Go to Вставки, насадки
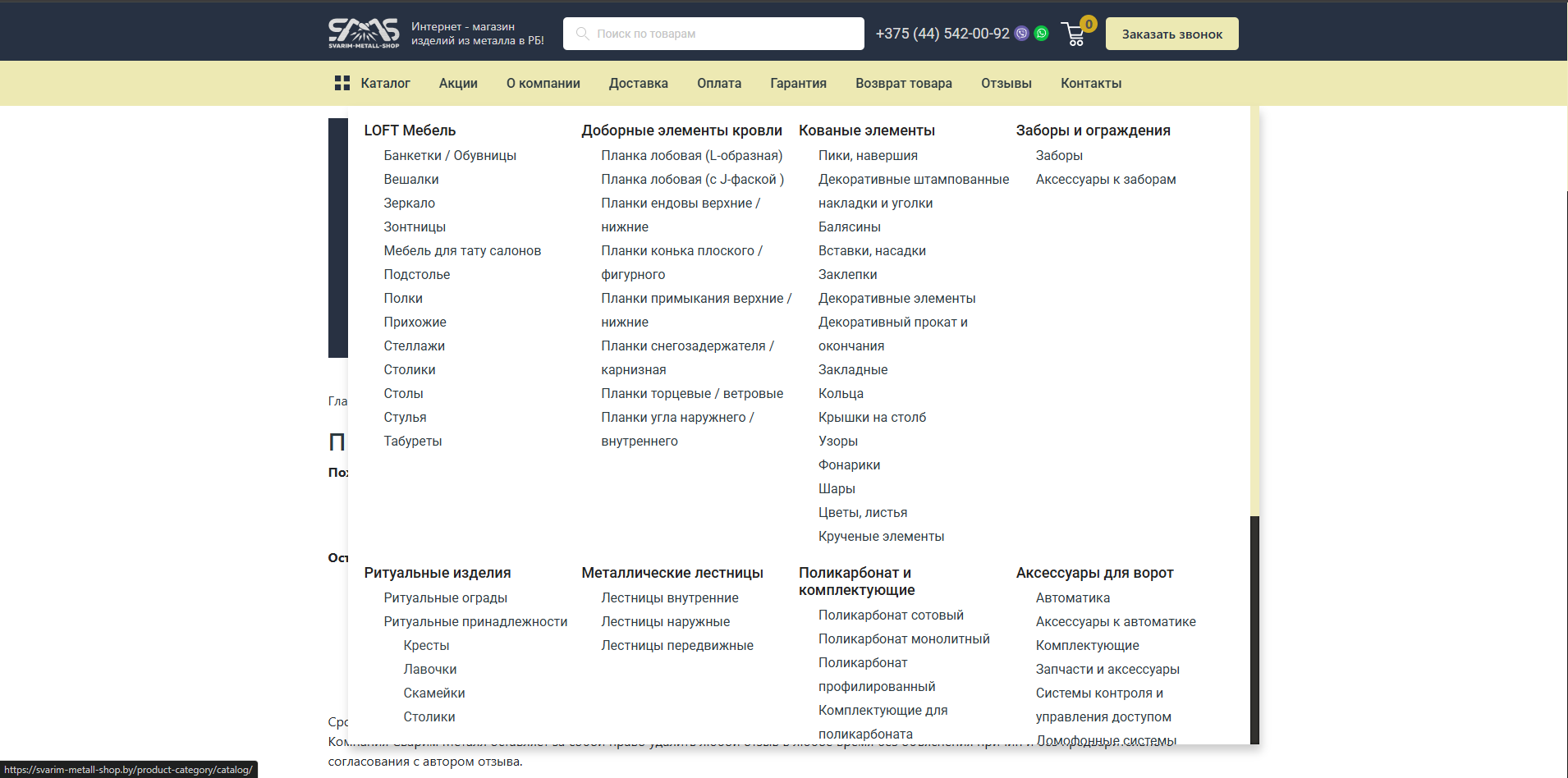This screenshot has height=778, width=1568. pyautogui.click(x=872, y=250)
